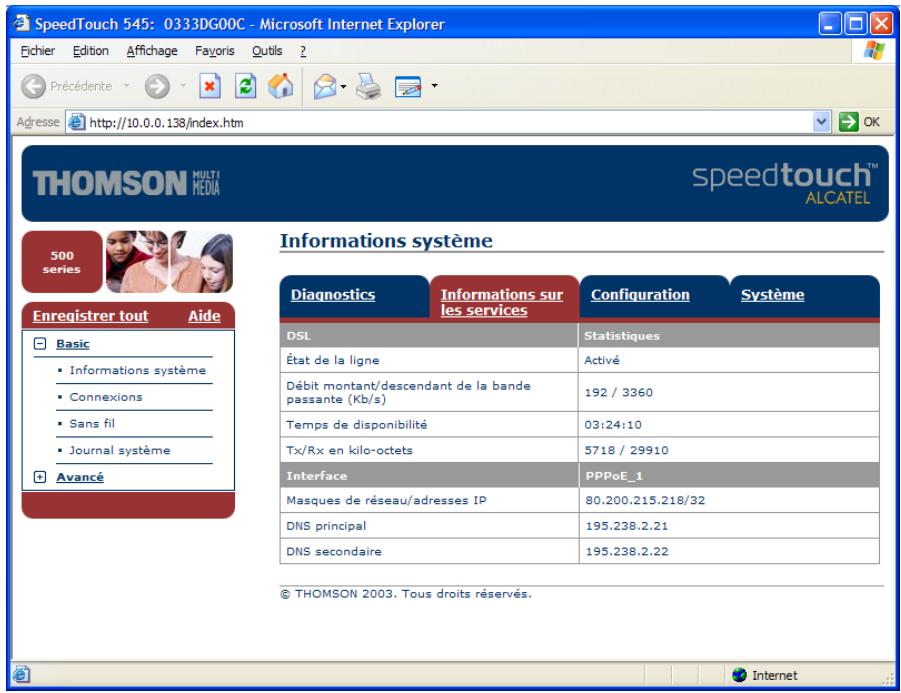Screen dimensions: 901x693
Task: Click the Basic menu link
Action: (x=73, y=344)
